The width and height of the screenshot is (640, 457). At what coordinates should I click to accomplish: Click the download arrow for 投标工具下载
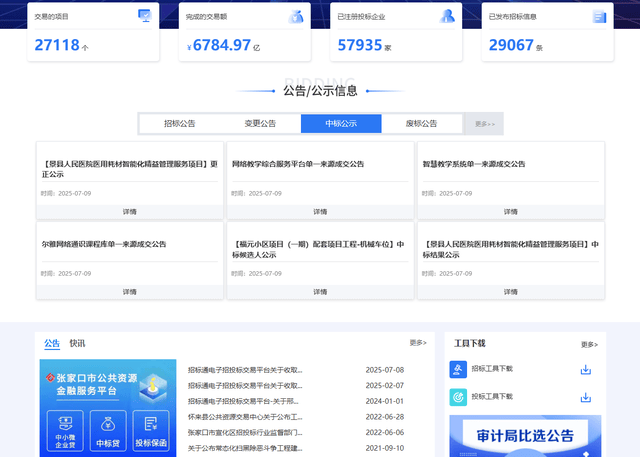click(586, 396)
